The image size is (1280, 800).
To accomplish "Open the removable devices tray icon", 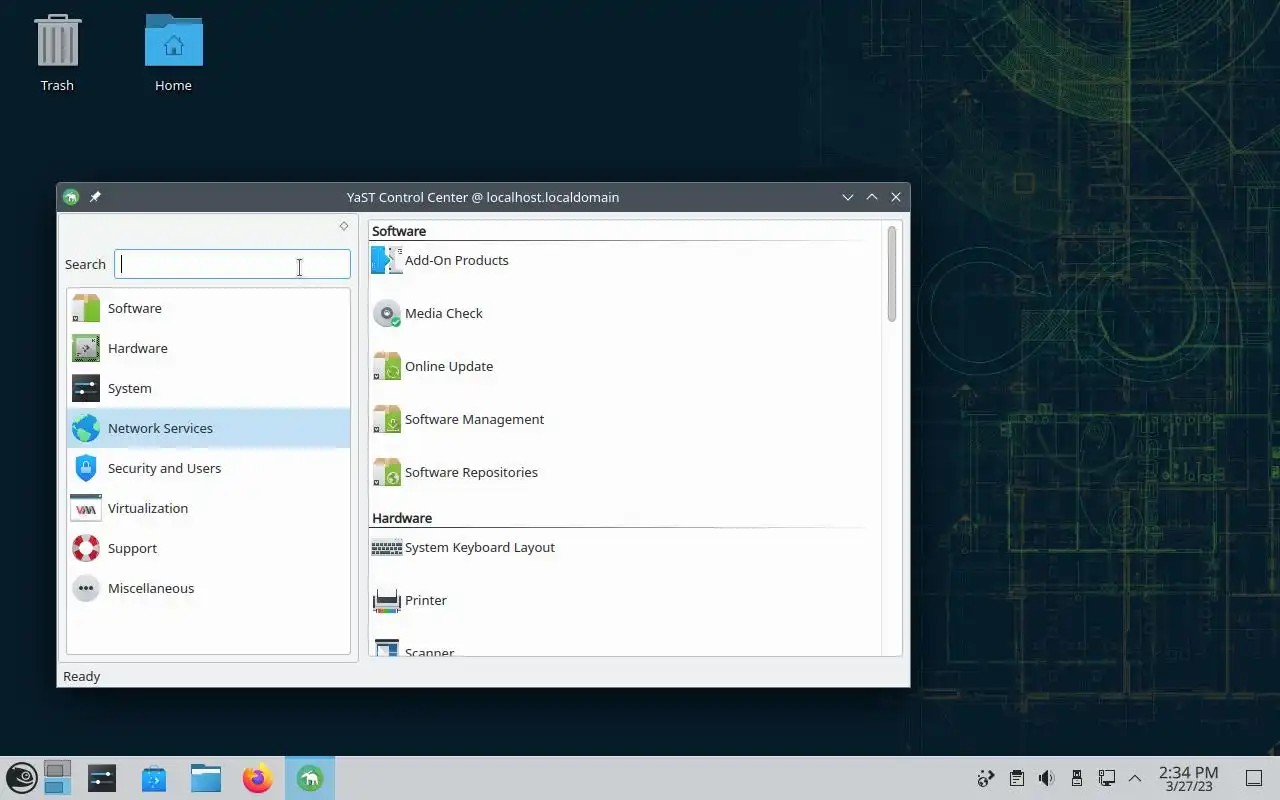I will 1076,778.
